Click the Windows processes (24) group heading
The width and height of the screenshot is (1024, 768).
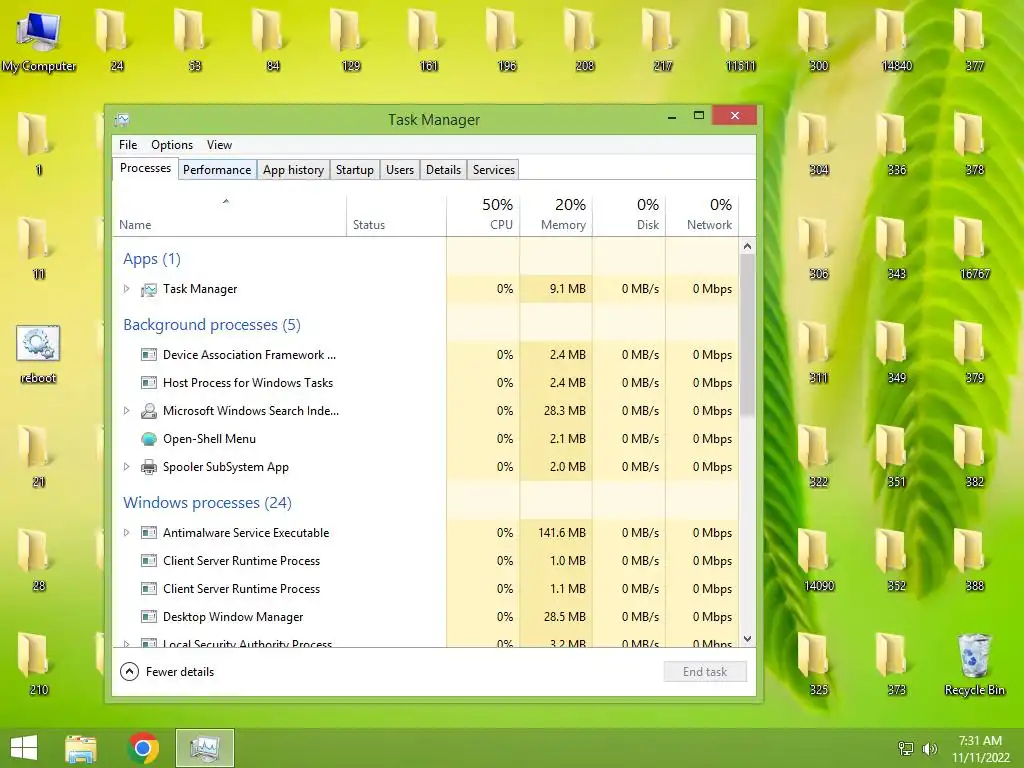click(207, 503)
